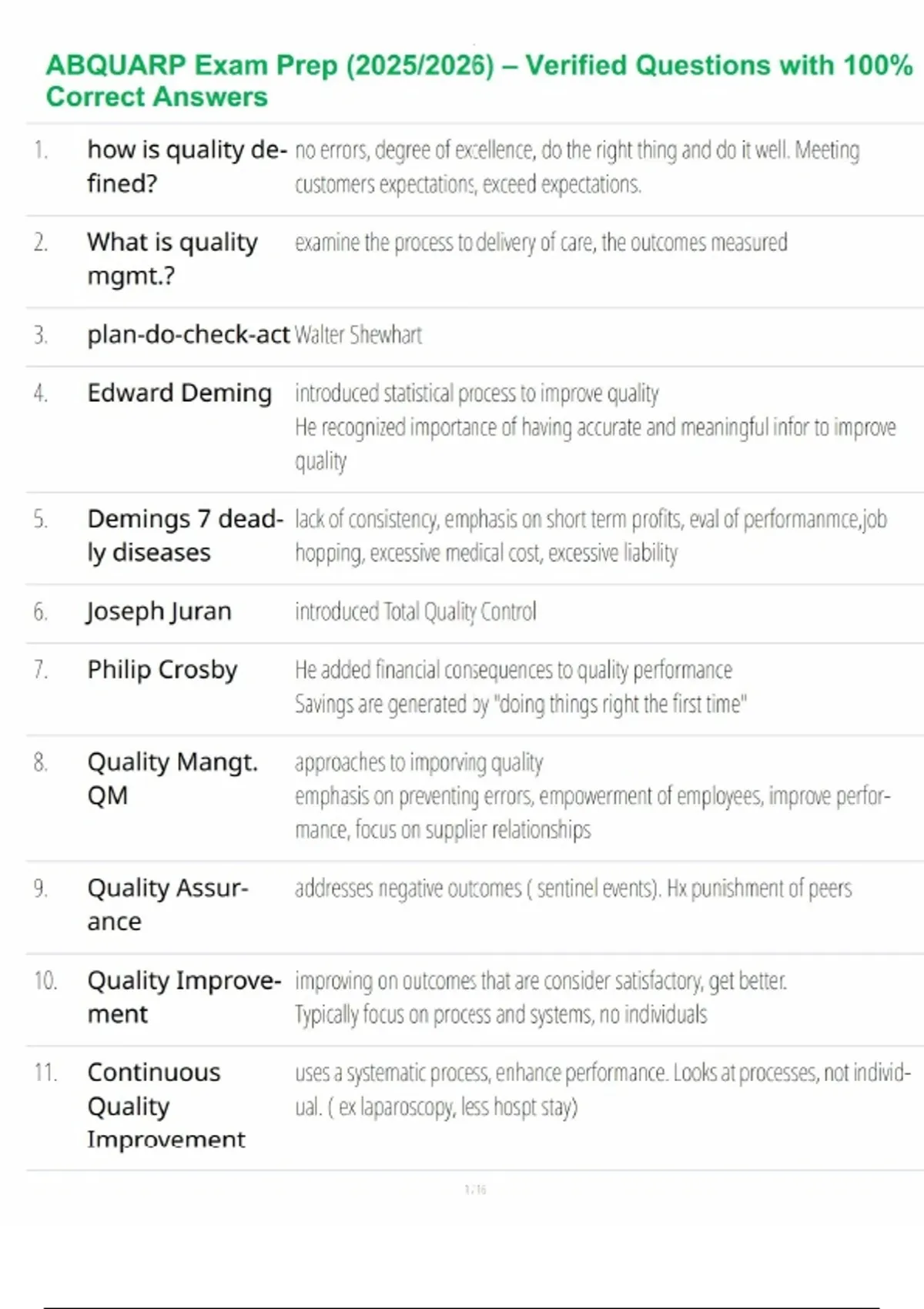Select the 'Edward Deming' term
Image resolution: width=924 pixels, height=1309 pixels.
179,393
